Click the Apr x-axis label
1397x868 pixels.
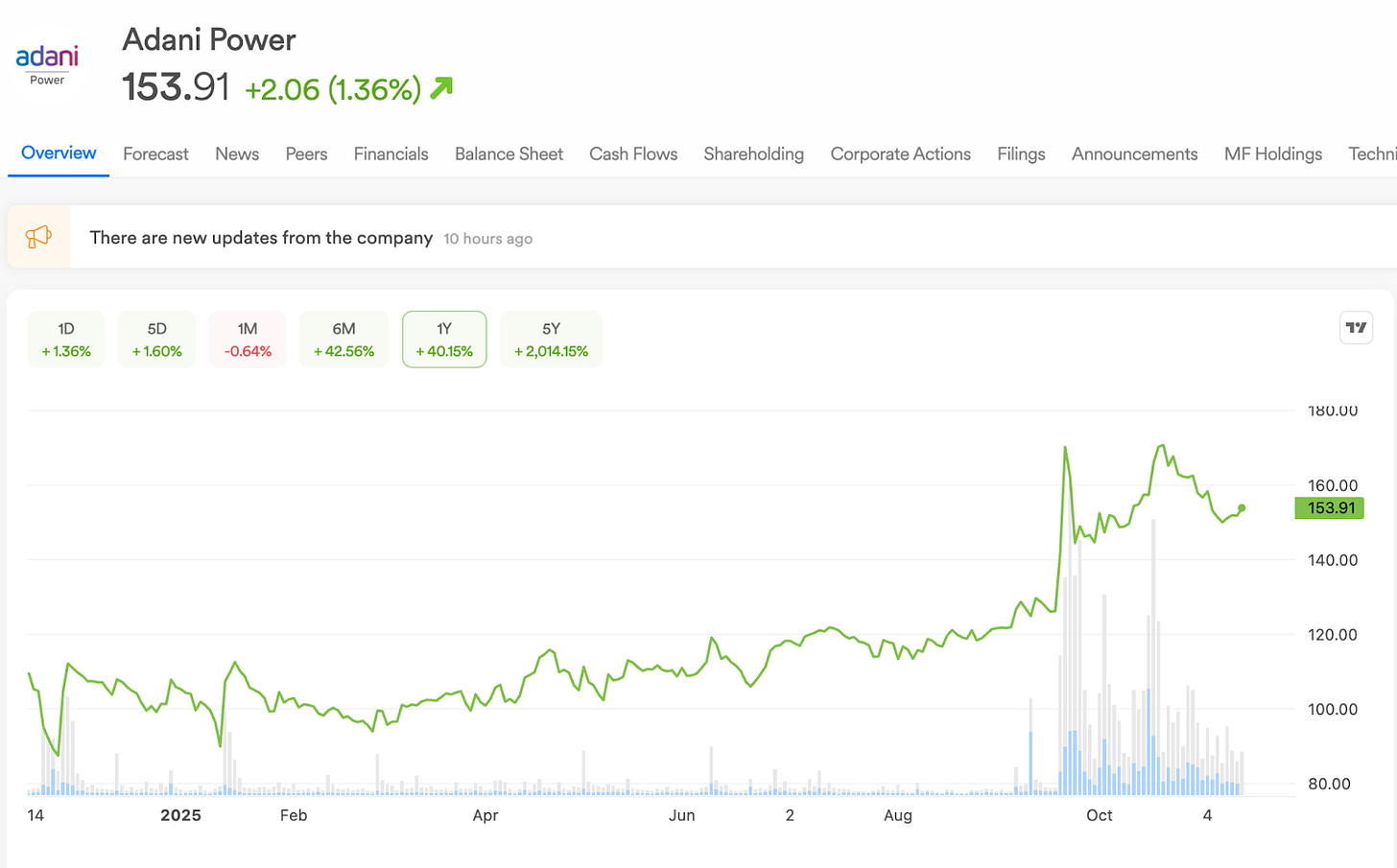pos(485,815)
